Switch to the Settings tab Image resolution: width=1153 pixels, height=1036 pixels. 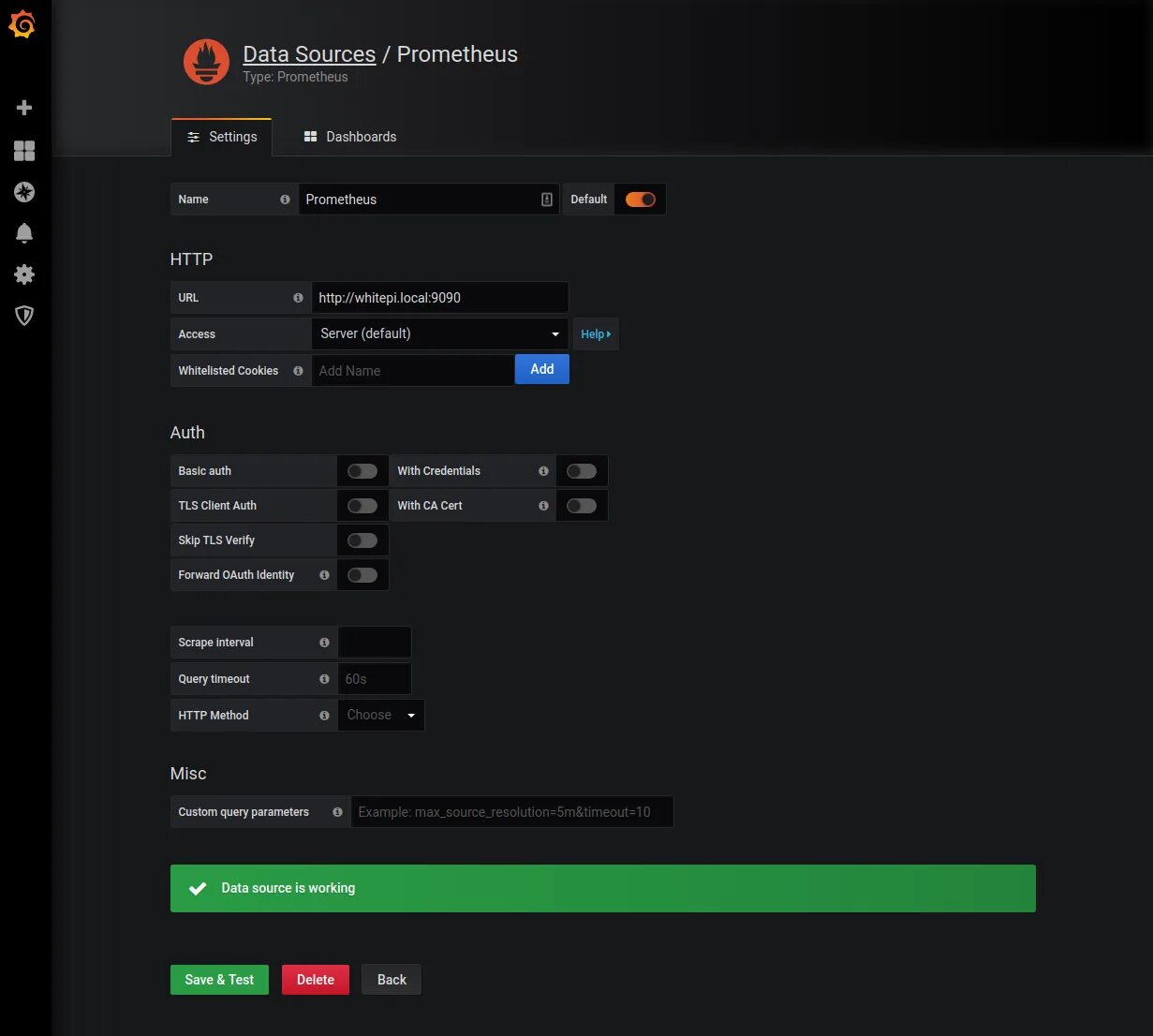(x=222, y=137)
